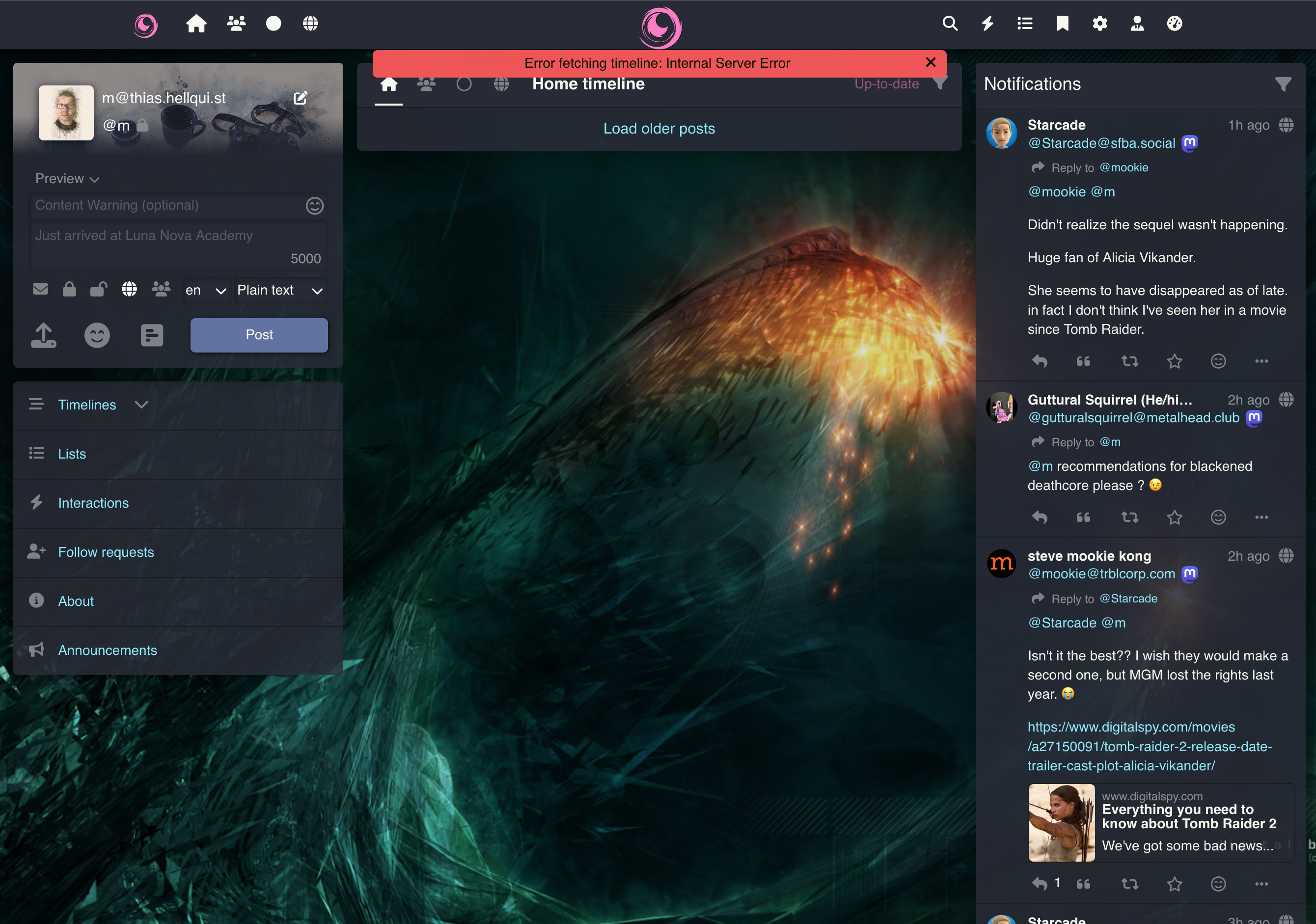Dismiss the Internal Server Error banner
The height and width of the screenshot is (924, 1316).
point(931,62)
